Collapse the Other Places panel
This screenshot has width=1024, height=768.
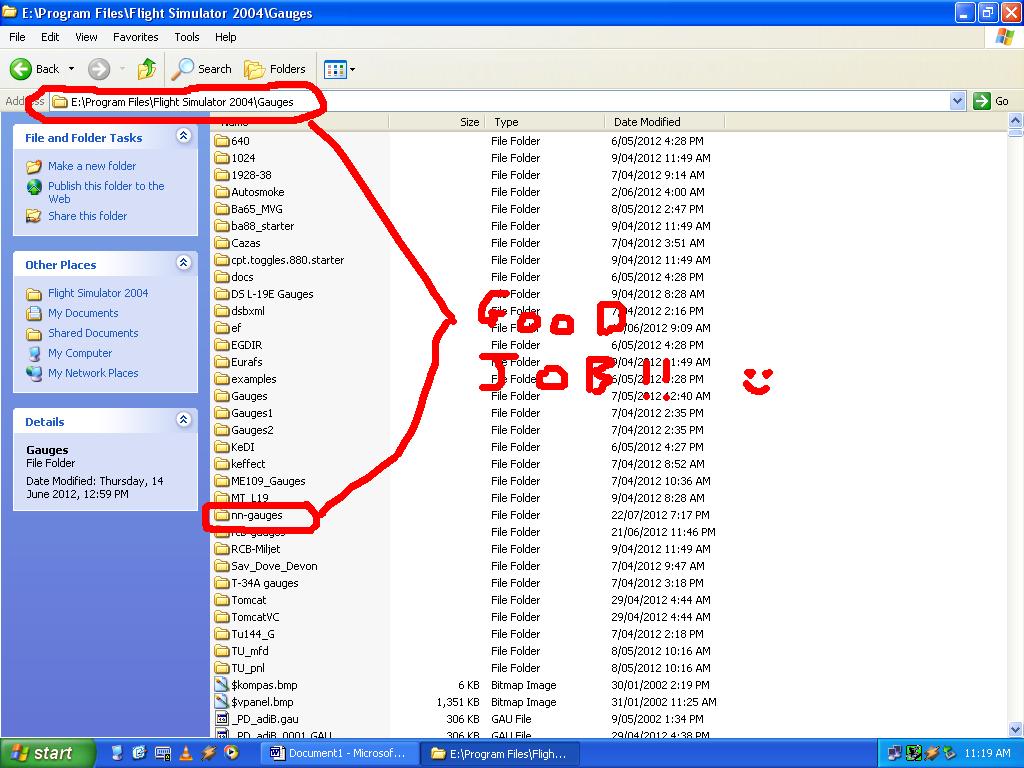[183, 263]
